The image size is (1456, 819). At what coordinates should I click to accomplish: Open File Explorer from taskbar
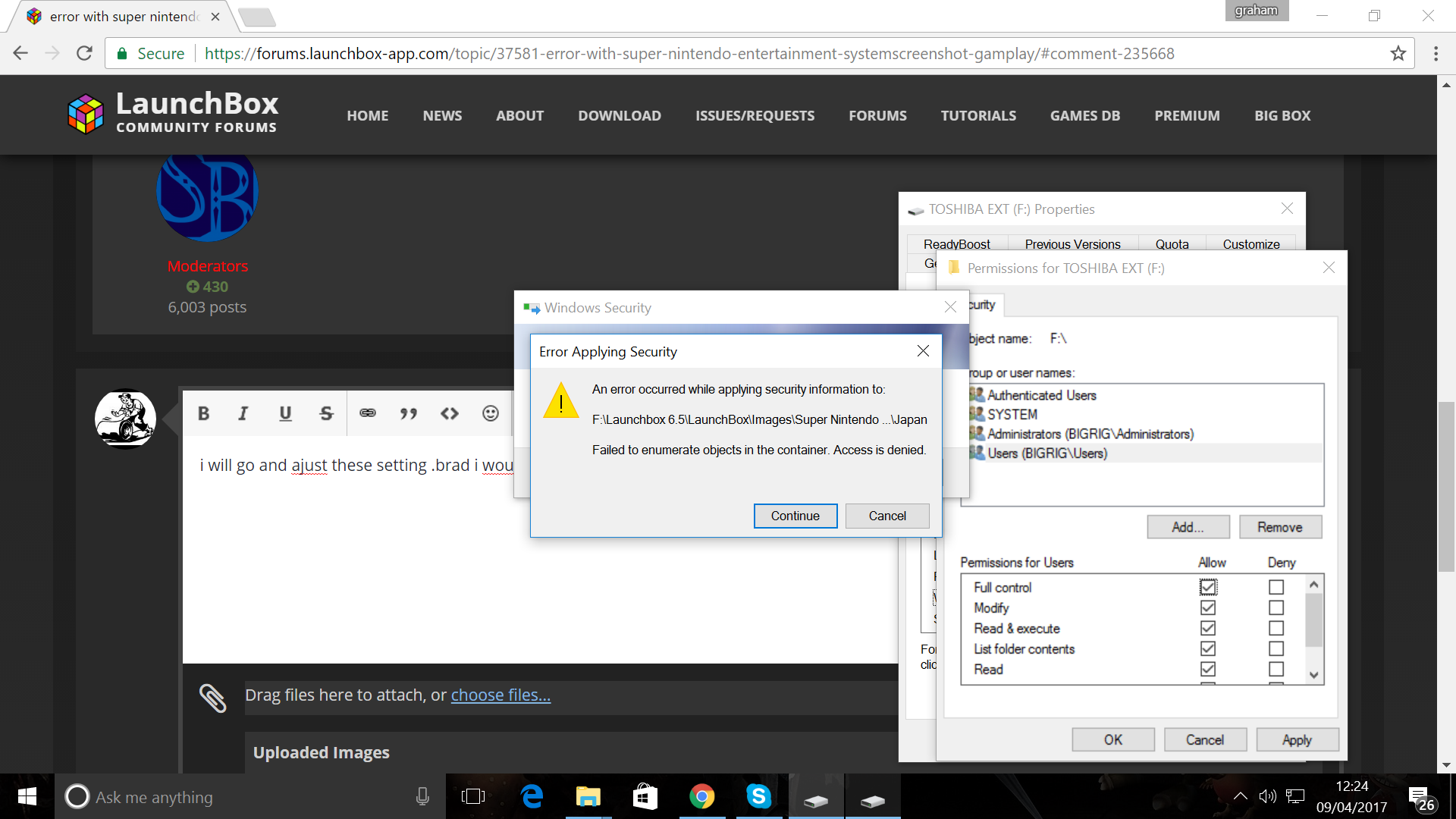(x=588, y=796)
